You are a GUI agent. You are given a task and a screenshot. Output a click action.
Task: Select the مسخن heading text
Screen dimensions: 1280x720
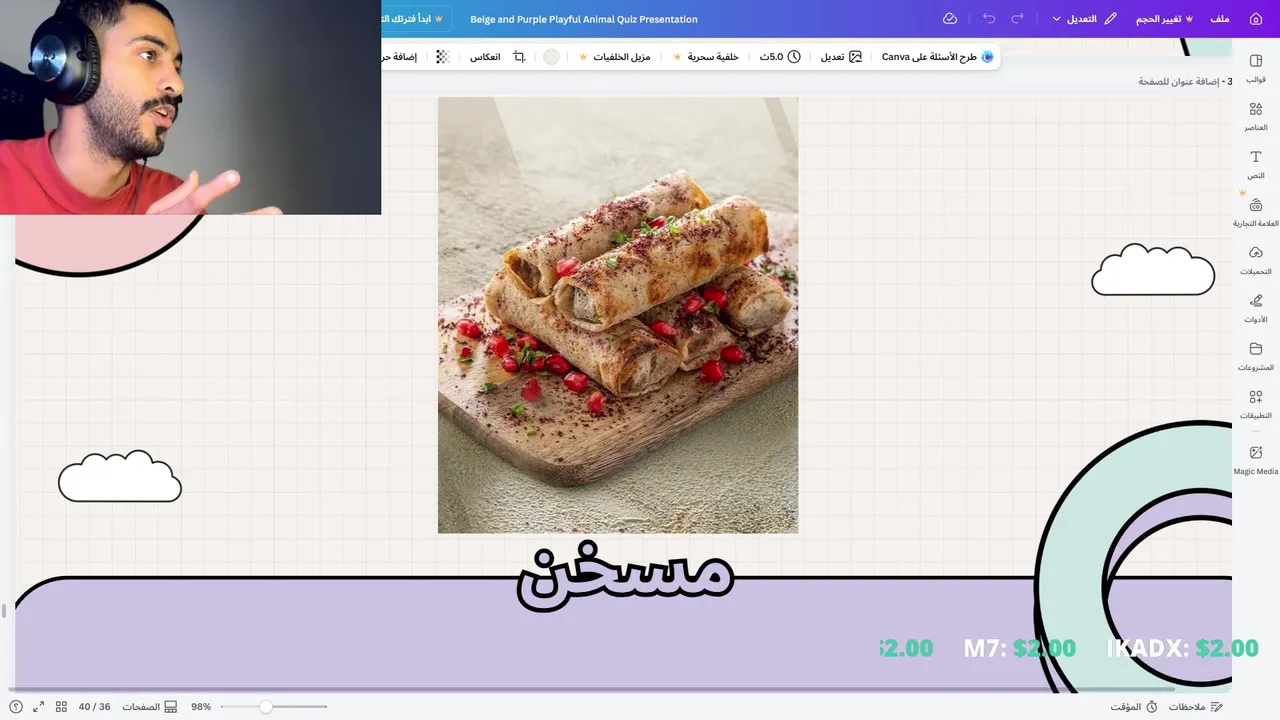pos(626,577)
